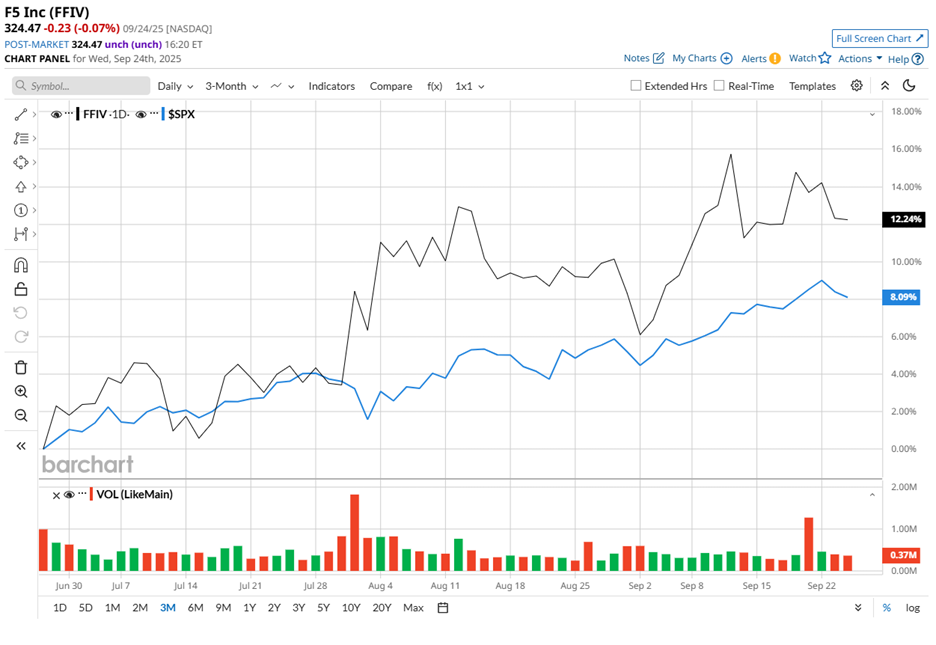Screen dimensions: 936x645
Task: Open the Actions dropdown menu
Action: coord(860,58)
